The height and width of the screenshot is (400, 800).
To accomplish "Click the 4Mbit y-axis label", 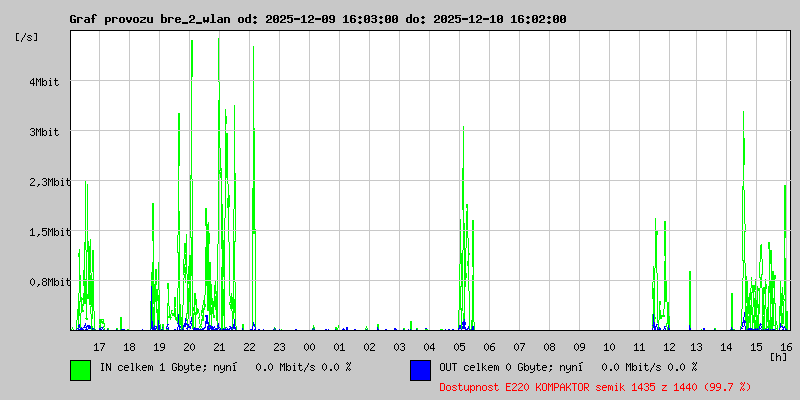I will pos(44,82).
